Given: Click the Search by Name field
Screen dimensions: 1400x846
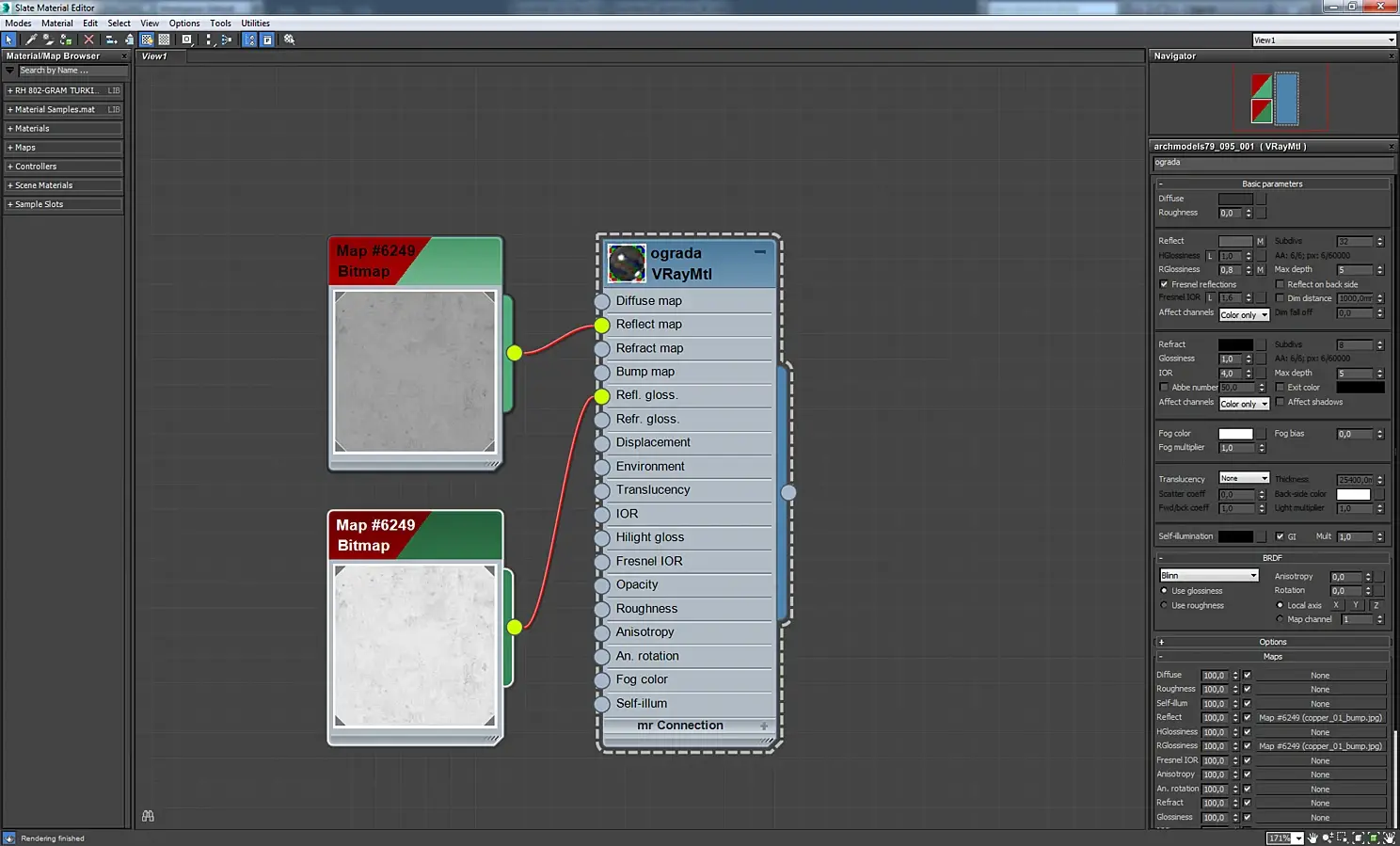Looking at the screenshot, I should tap(72, 71).
